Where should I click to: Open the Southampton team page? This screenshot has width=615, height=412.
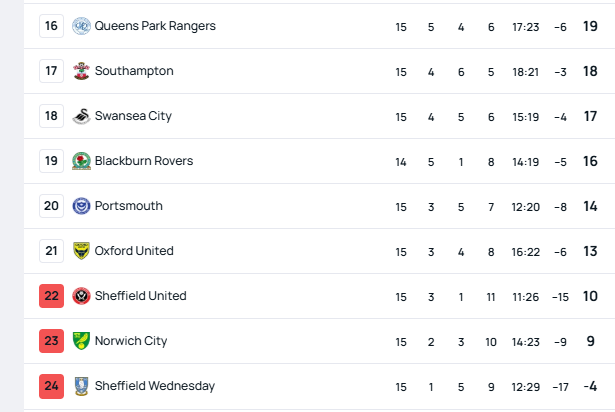click(134, 71)
